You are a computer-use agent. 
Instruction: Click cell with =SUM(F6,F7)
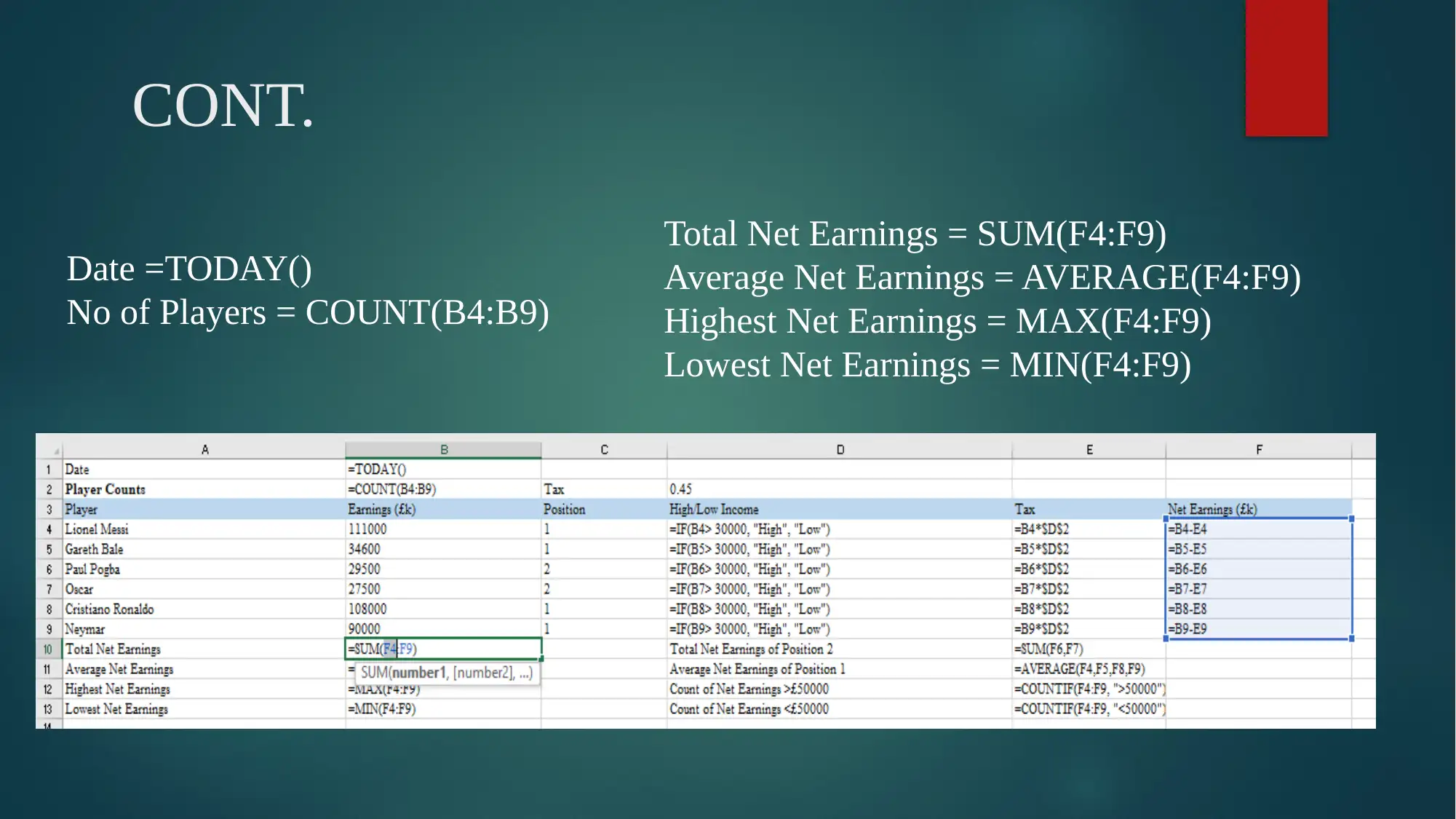click(x=1089, y=649)
